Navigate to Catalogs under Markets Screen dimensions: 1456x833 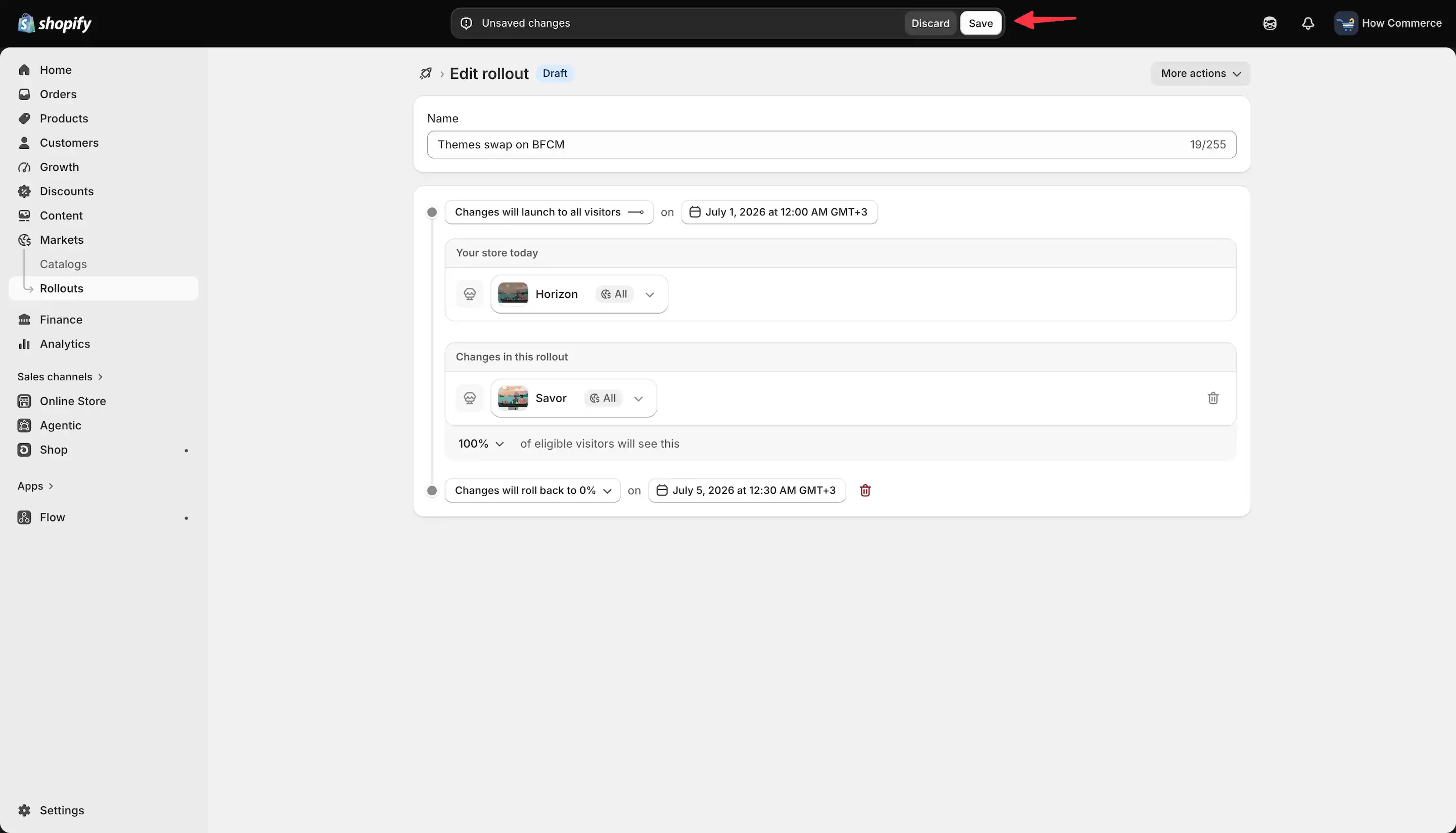64,265
